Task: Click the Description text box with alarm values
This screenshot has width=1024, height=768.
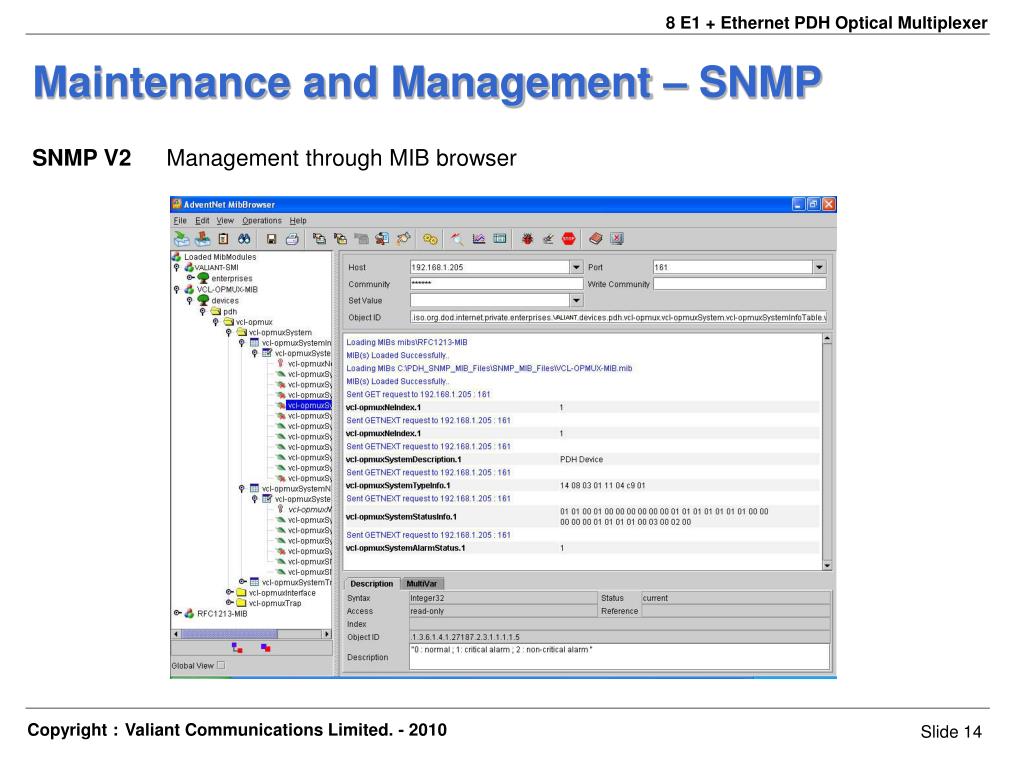Action: click(620, 656)
